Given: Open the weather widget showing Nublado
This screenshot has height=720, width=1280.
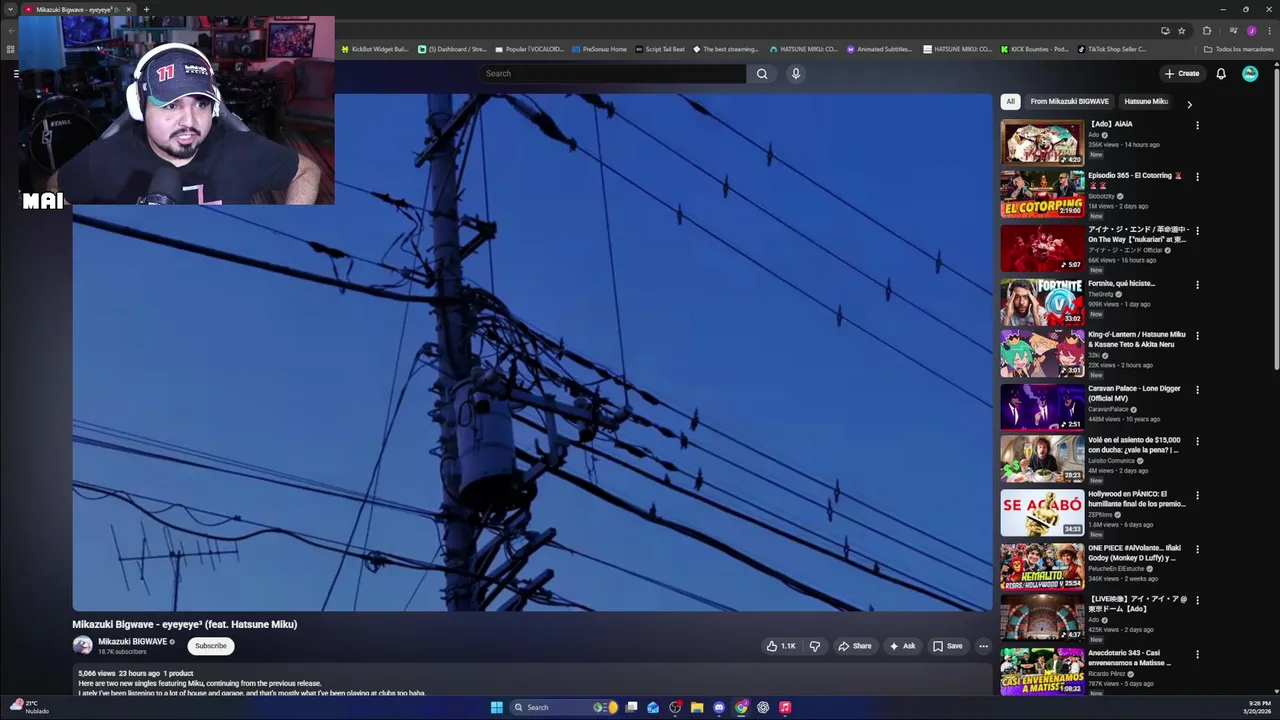Looking at the screenshot, I should 28,707.
